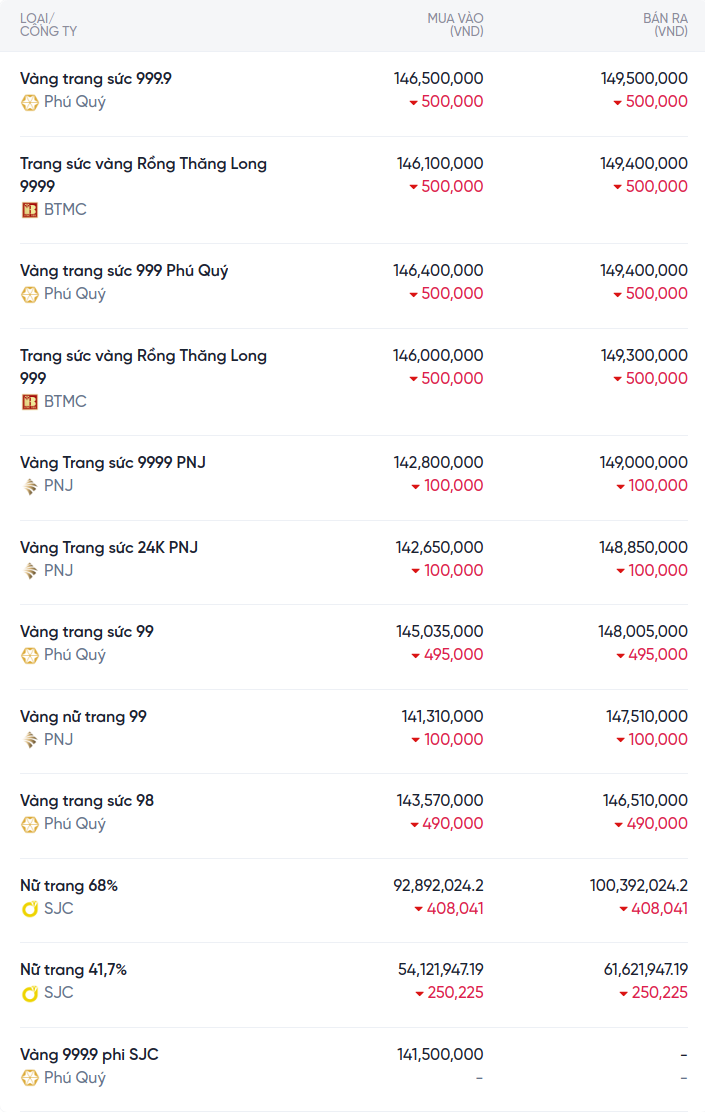705x1112 pixels.
Task: Click Phú Quý logo under Vàng trang sức 999.9
Action: (30, 102)
